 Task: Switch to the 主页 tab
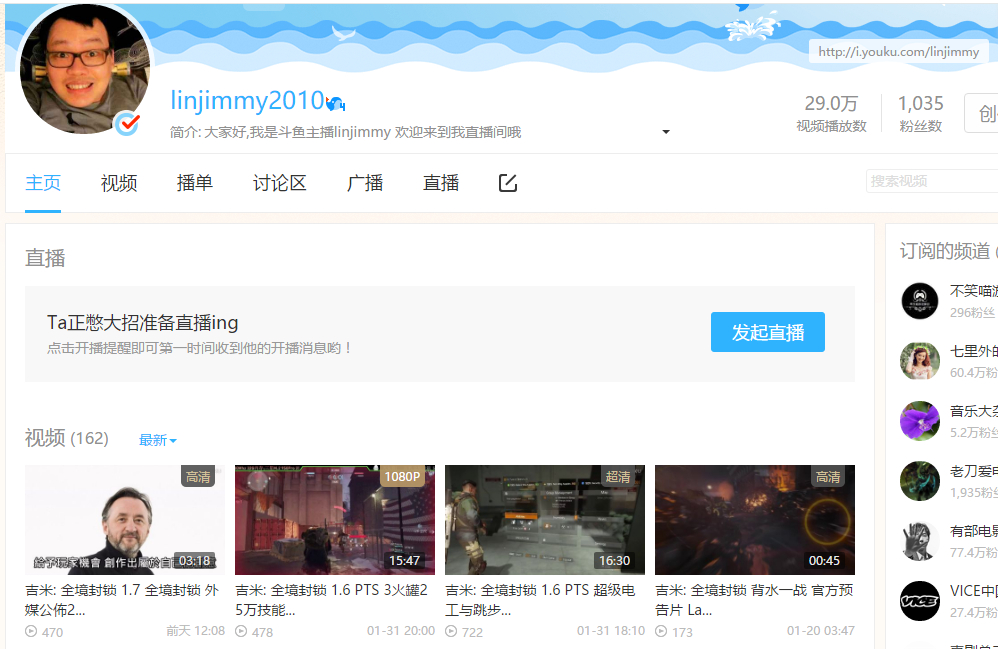43,183
